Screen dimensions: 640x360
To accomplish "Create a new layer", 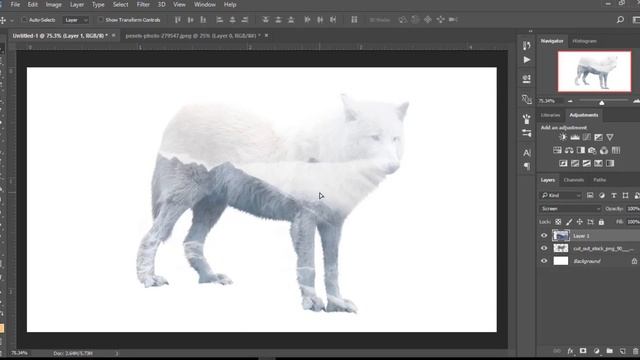I will tap(622, 351).
